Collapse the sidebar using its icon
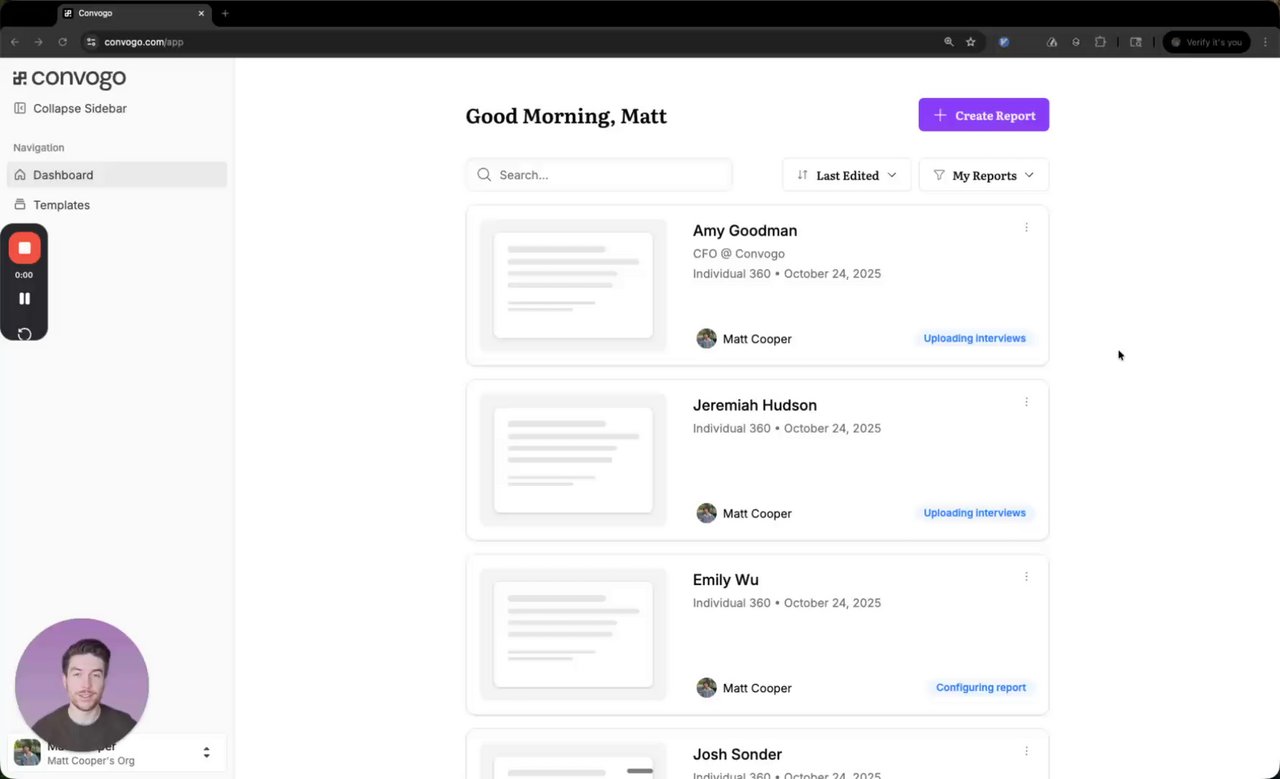Image resolution: width=1280 pixels, height=779 pixels. coord(20,108)
